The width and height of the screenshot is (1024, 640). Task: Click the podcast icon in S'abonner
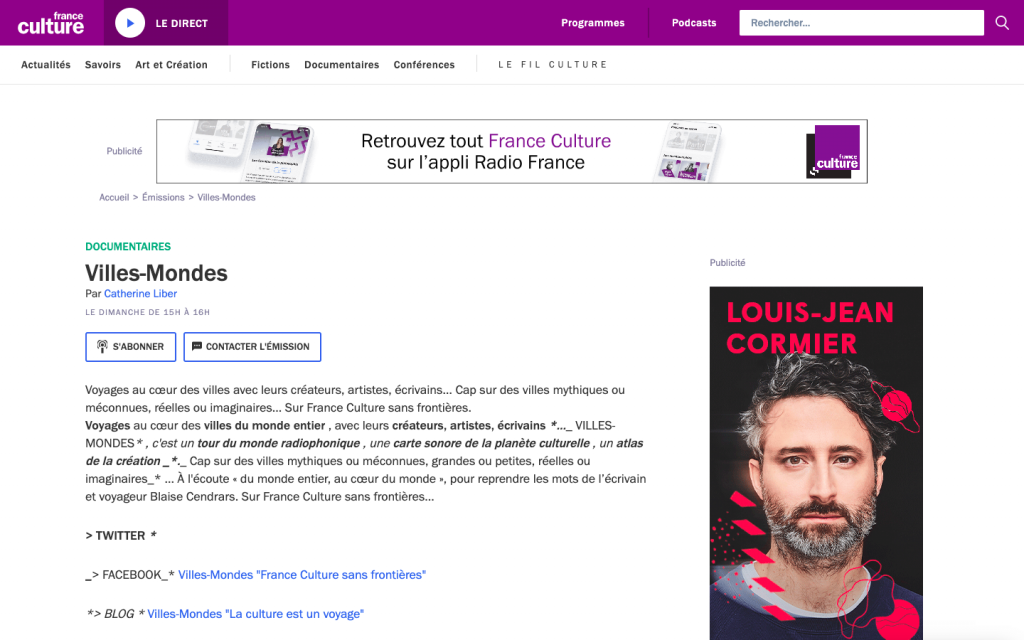click(102, 347)
